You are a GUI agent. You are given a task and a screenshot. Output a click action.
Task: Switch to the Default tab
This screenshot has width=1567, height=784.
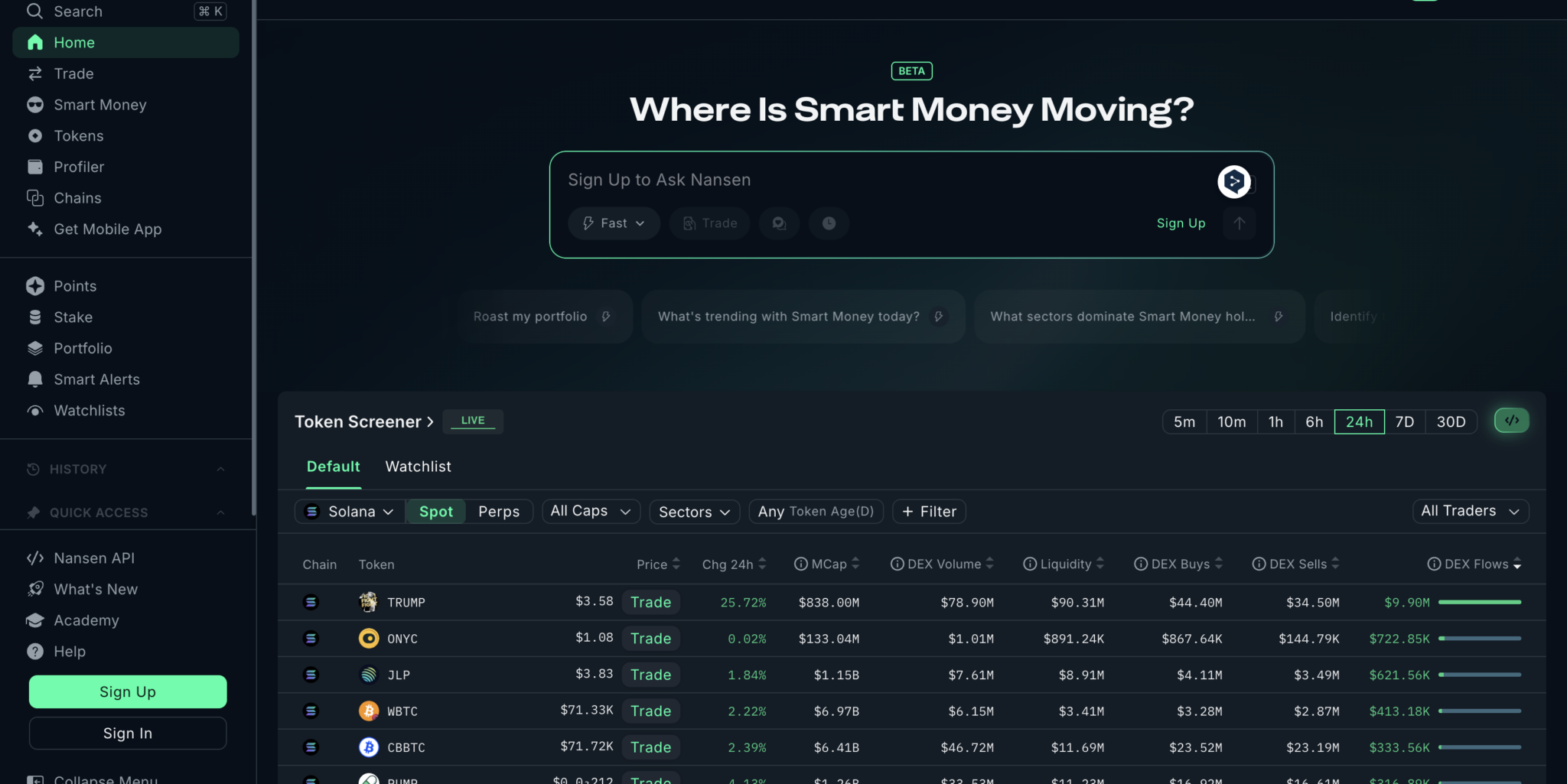point(333,467)
